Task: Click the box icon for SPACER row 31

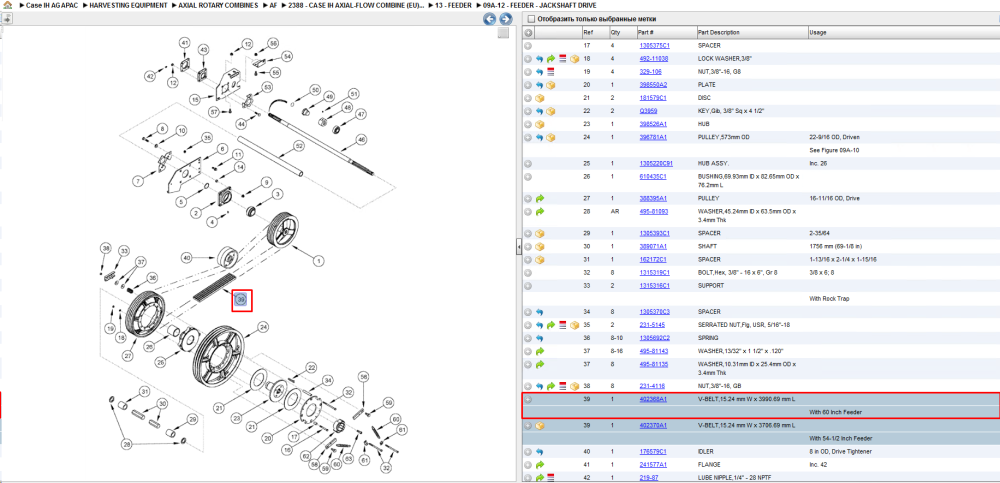Action: [540, 260]
